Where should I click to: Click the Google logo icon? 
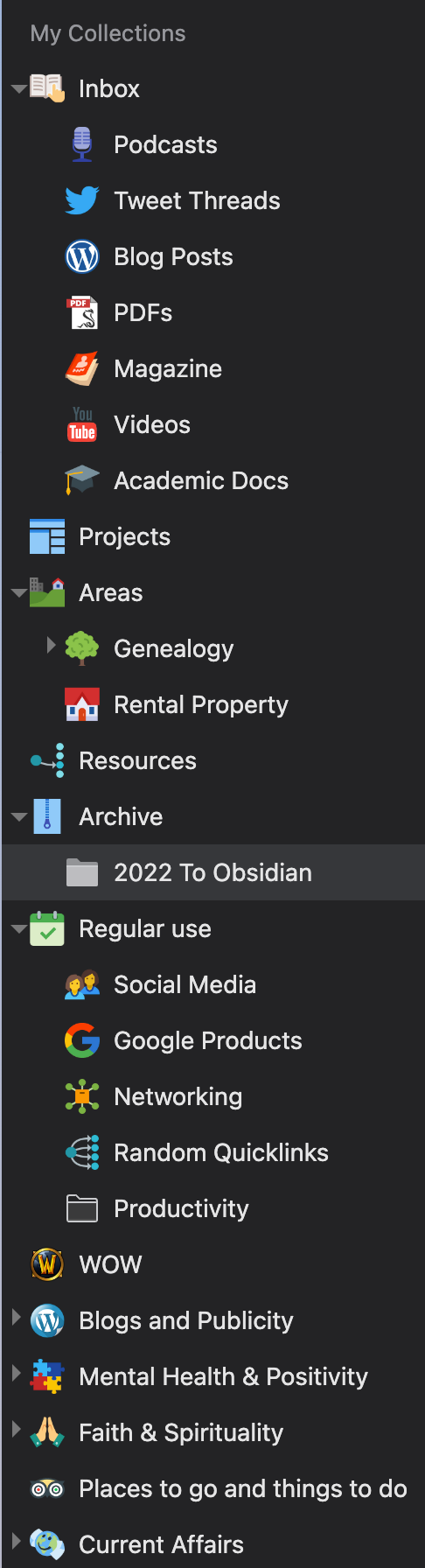(82, 1040)
